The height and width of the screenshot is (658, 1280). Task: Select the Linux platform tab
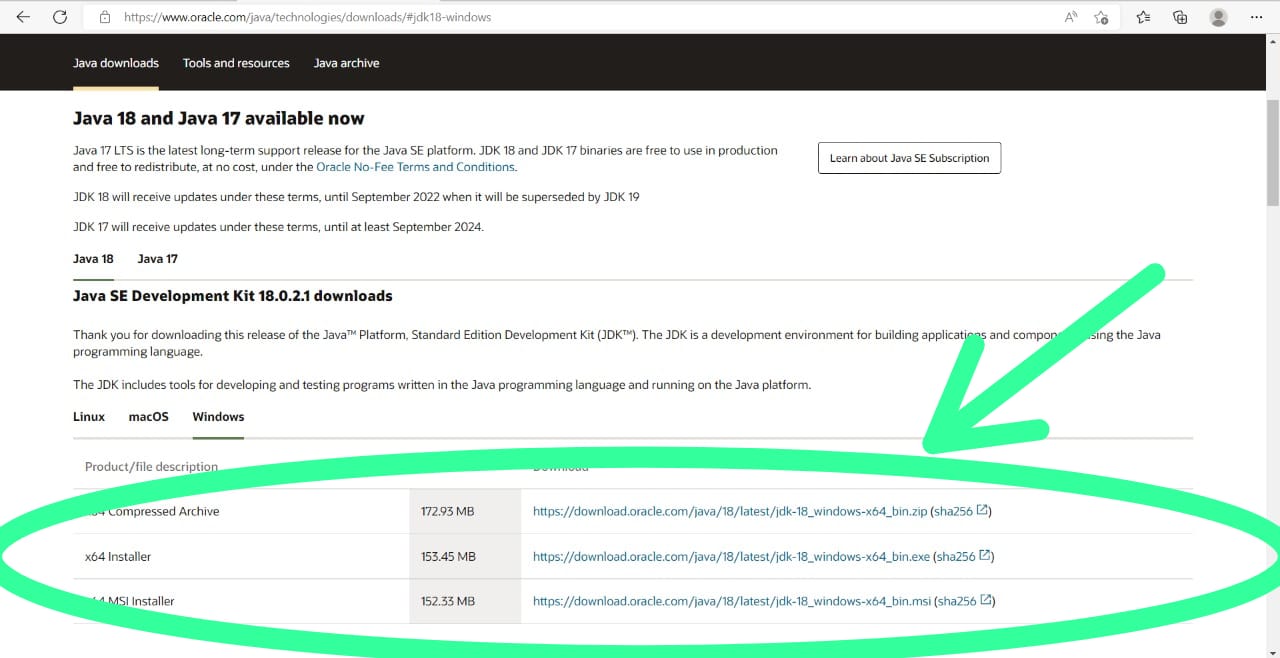(89, 417)
